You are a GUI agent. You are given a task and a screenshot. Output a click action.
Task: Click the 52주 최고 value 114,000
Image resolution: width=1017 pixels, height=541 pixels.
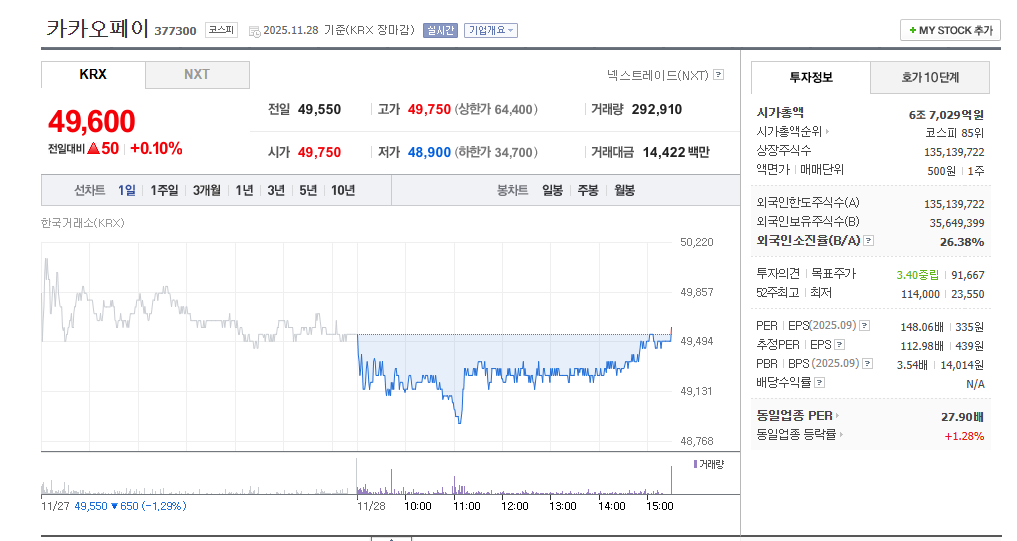920,295
